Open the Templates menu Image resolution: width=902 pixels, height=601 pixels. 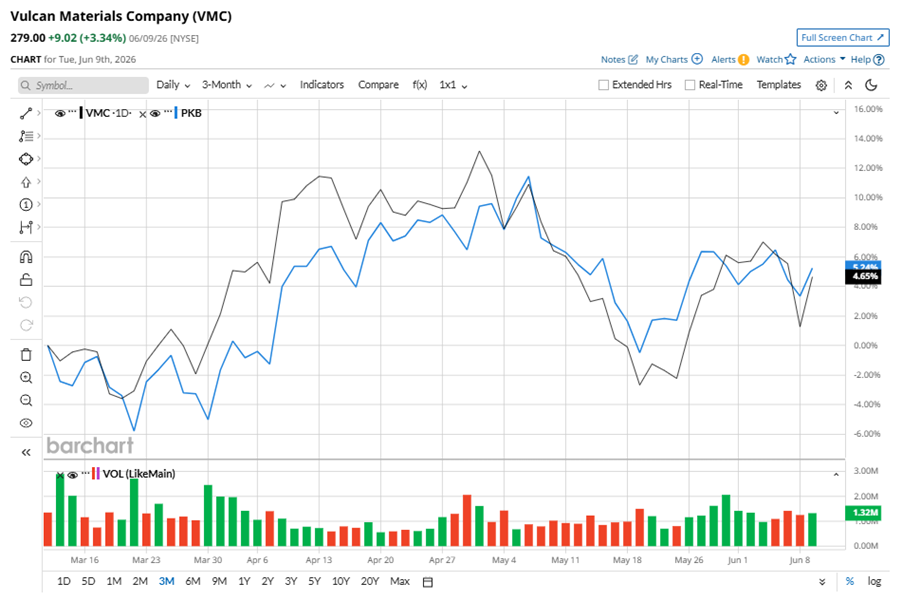pyautogui.click(x=778, y=85)
